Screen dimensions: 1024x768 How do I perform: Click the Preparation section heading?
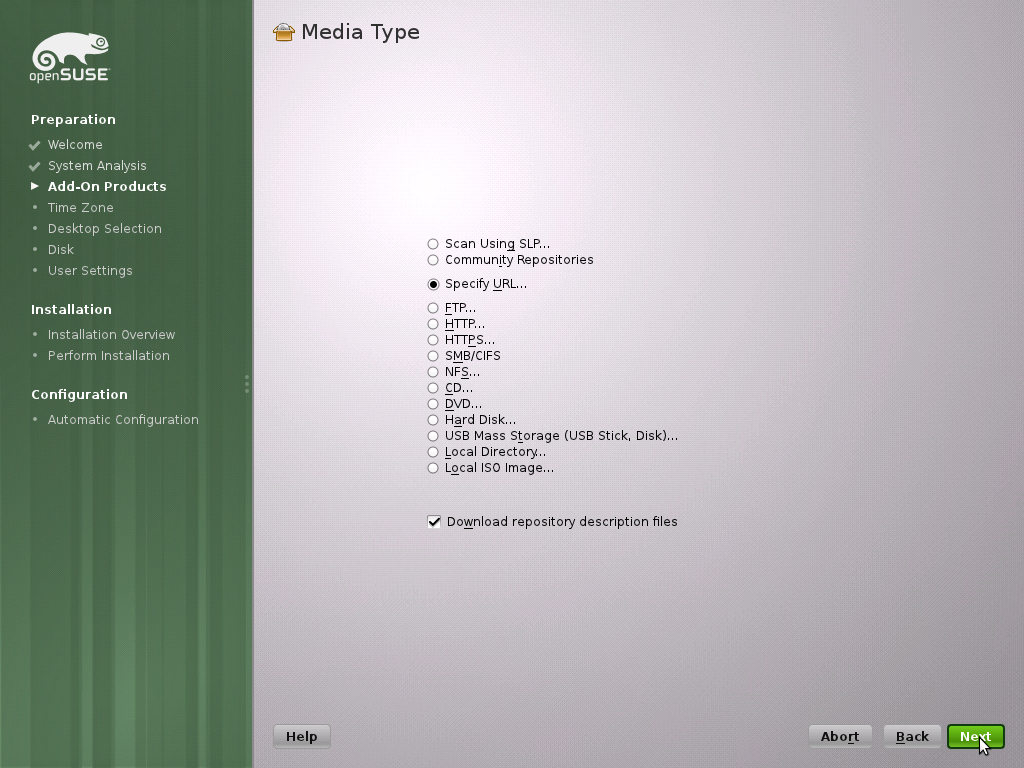(x=73, y=120)
